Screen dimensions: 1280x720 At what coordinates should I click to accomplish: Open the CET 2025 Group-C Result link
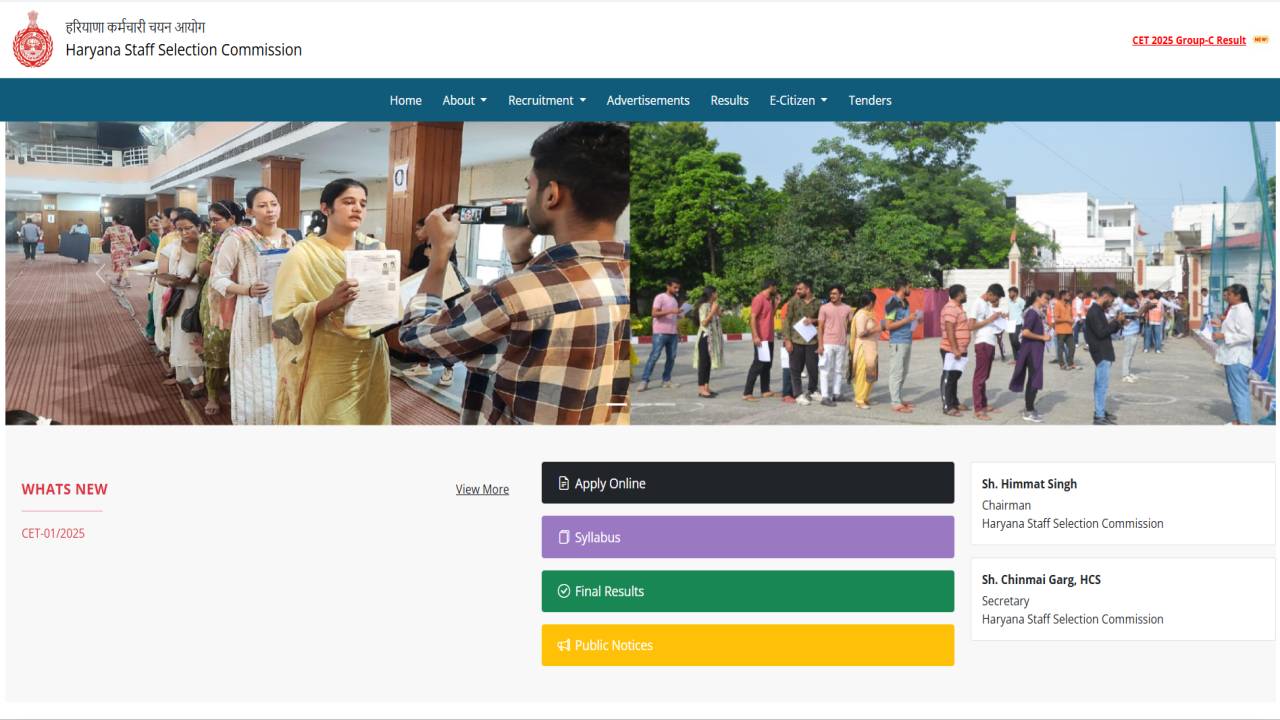coord(1189,39)
